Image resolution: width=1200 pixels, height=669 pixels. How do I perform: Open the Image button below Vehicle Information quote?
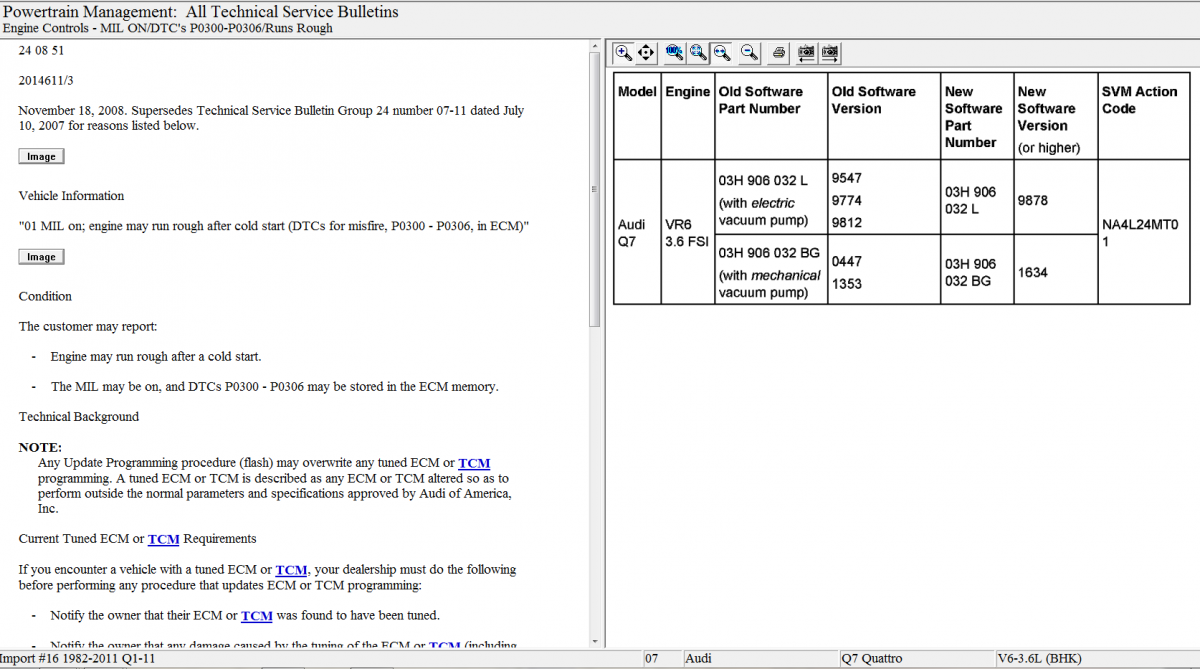[41, 257]
